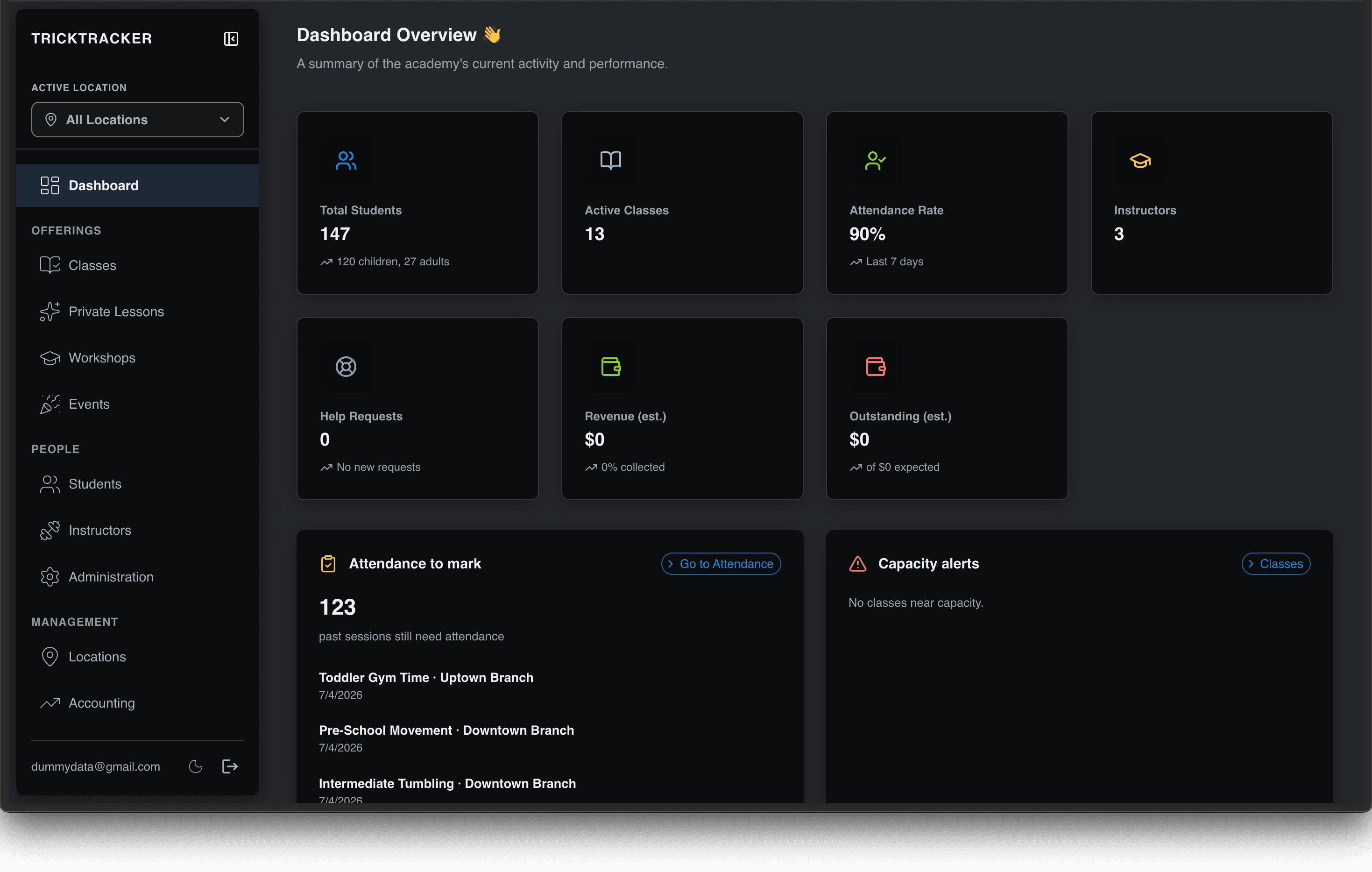
Task: Click the Revenue (est.) card title
Action: 626,416
